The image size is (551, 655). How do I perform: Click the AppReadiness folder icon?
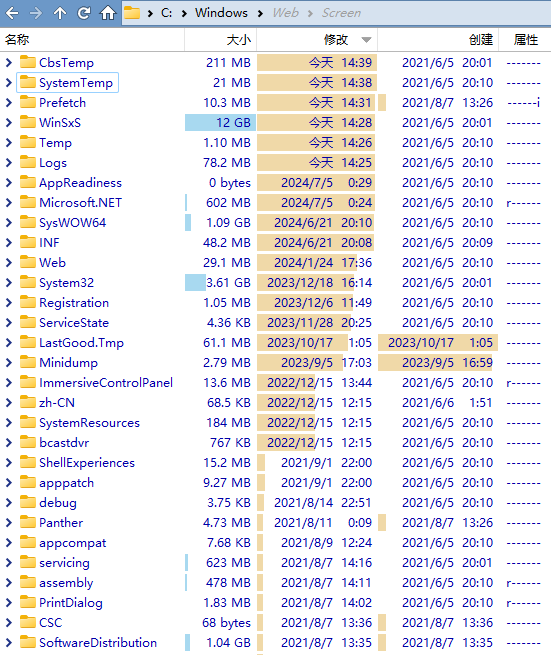point(28,182)
